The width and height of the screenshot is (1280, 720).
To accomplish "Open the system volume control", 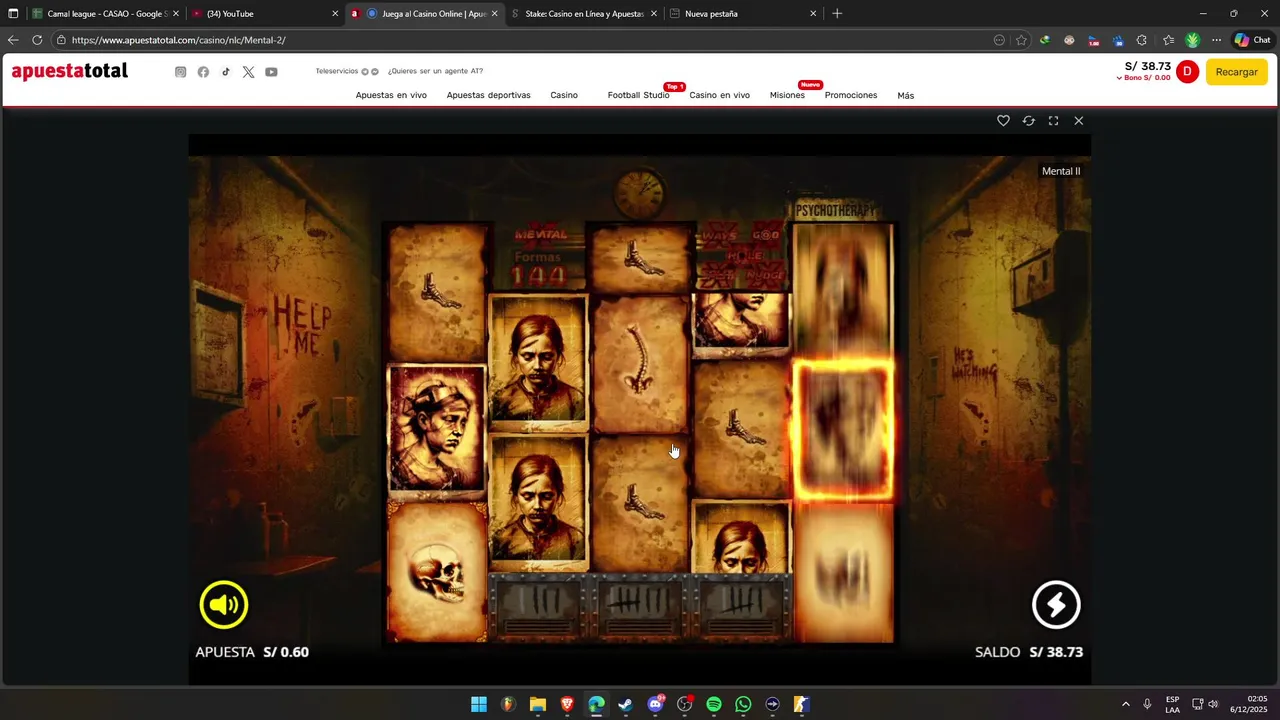I will point(1214,705).
